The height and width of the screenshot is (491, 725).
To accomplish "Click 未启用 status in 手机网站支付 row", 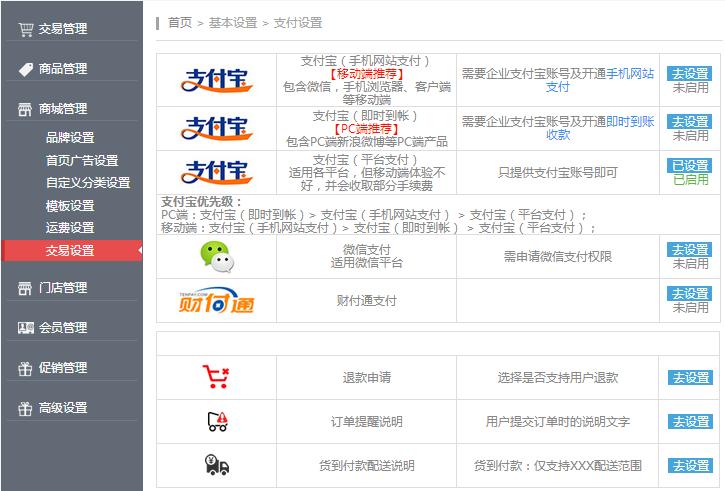I will tap(690, 87).
